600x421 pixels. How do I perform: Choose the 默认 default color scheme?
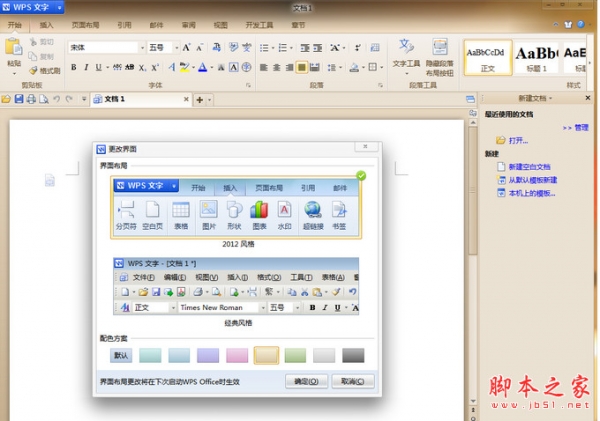(121, 355)
